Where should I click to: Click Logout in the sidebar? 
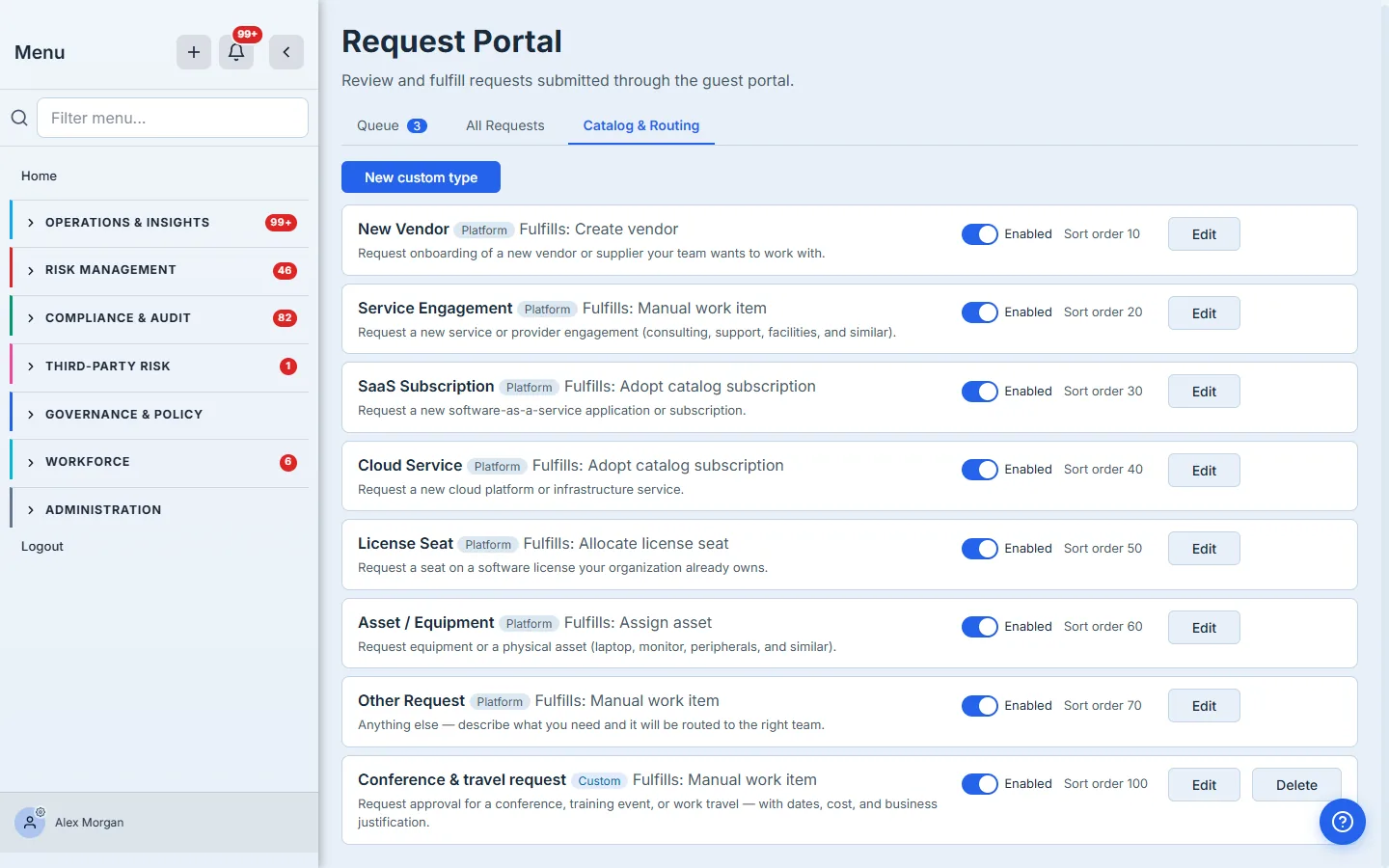[x=42, y=547]
